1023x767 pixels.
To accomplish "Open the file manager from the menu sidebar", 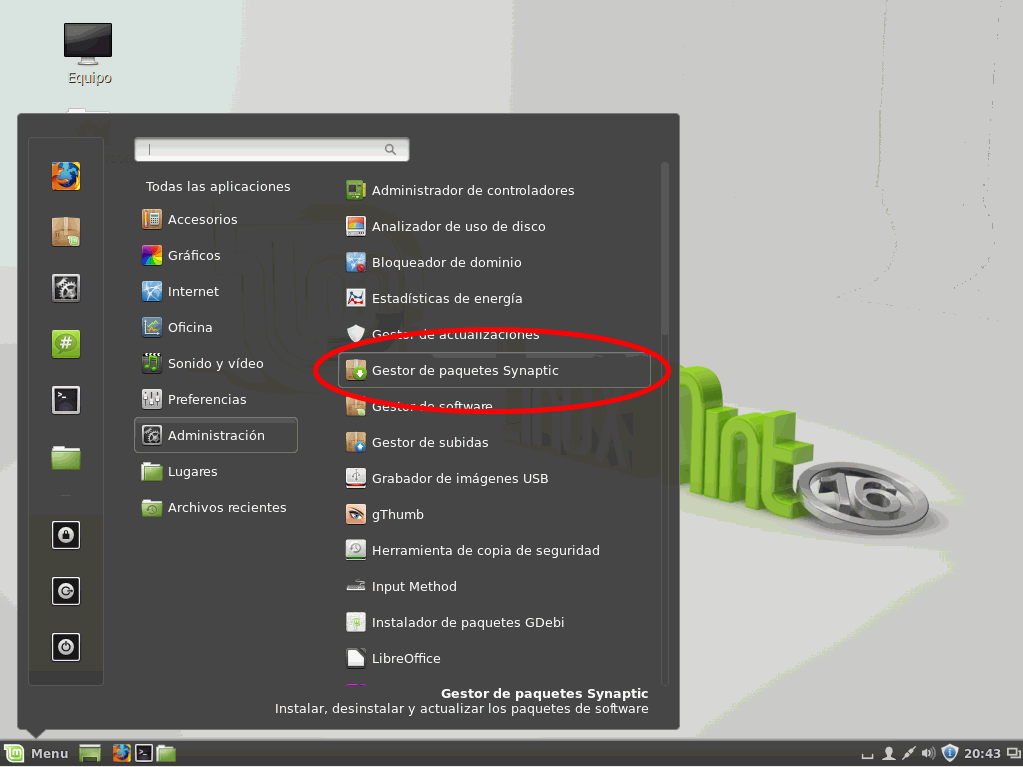I will [x=66, y=455].
